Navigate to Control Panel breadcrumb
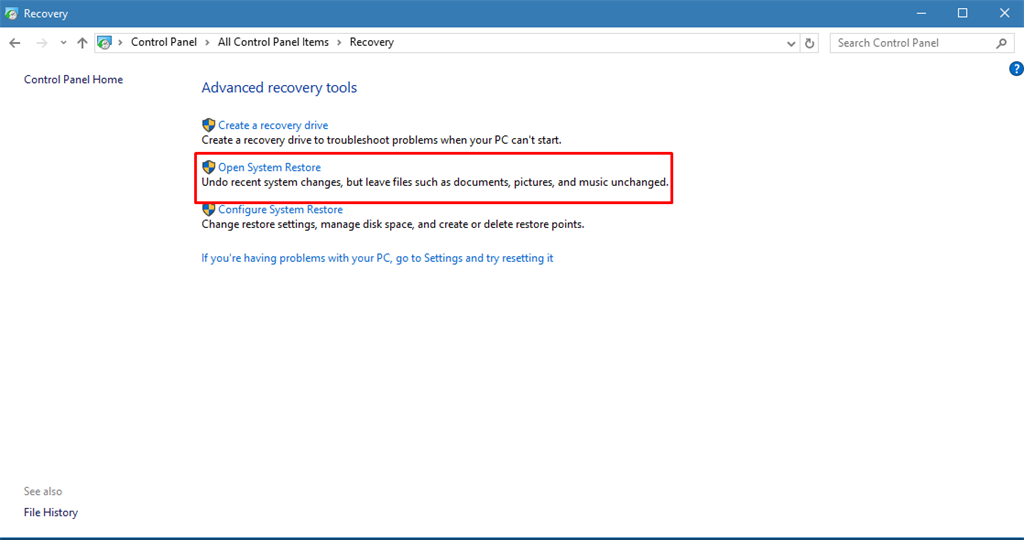 (x=165, y=43)
